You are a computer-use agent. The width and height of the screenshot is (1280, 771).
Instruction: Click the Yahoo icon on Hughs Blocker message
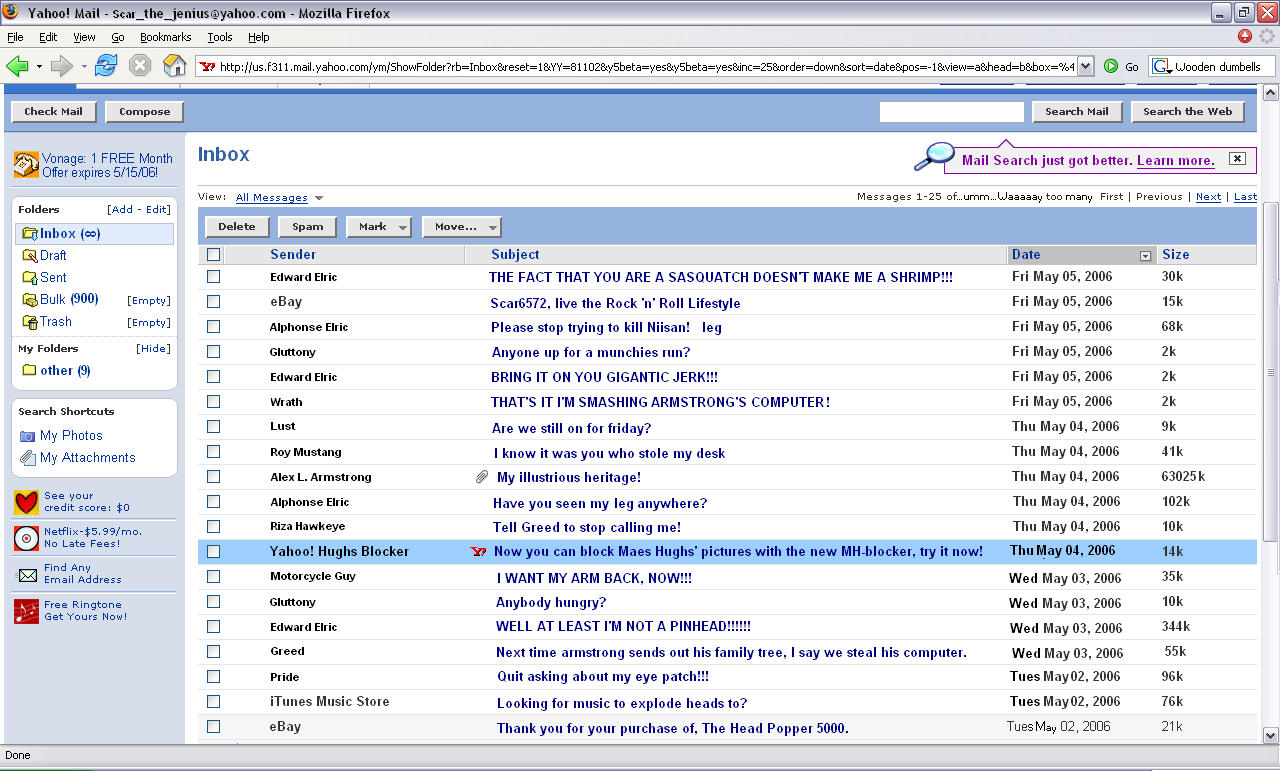click(x=478, y=552)
